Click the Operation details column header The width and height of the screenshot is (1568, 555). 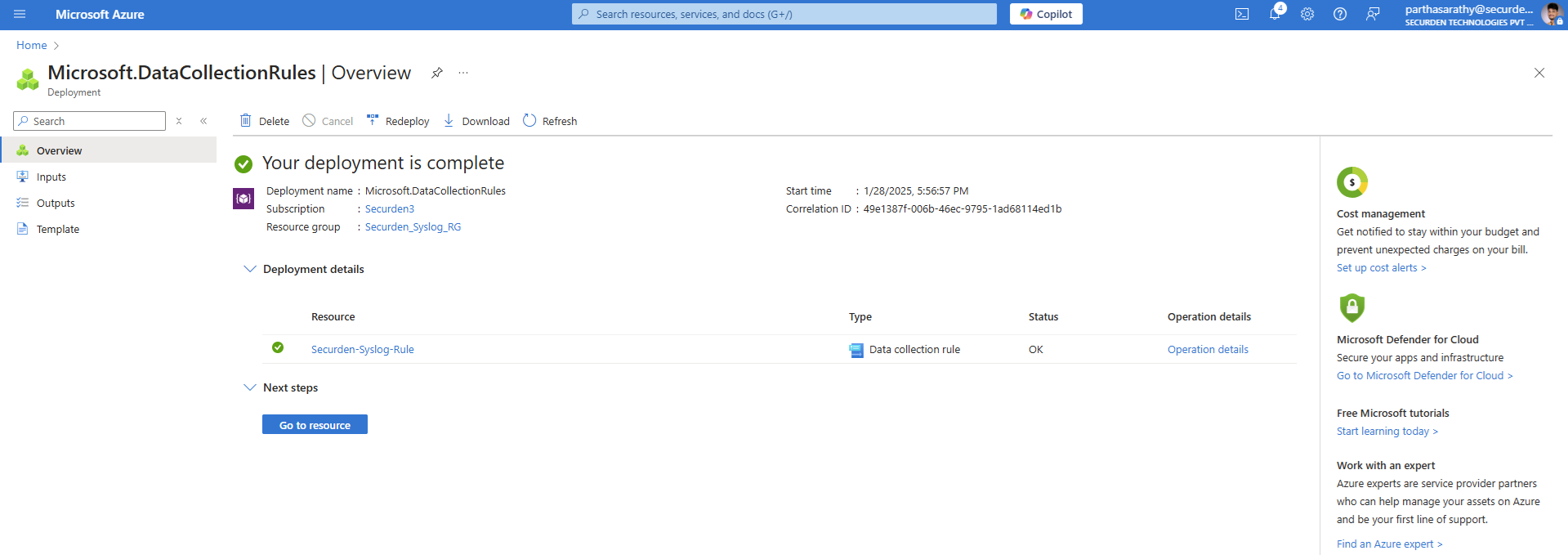click(1209, 317)
